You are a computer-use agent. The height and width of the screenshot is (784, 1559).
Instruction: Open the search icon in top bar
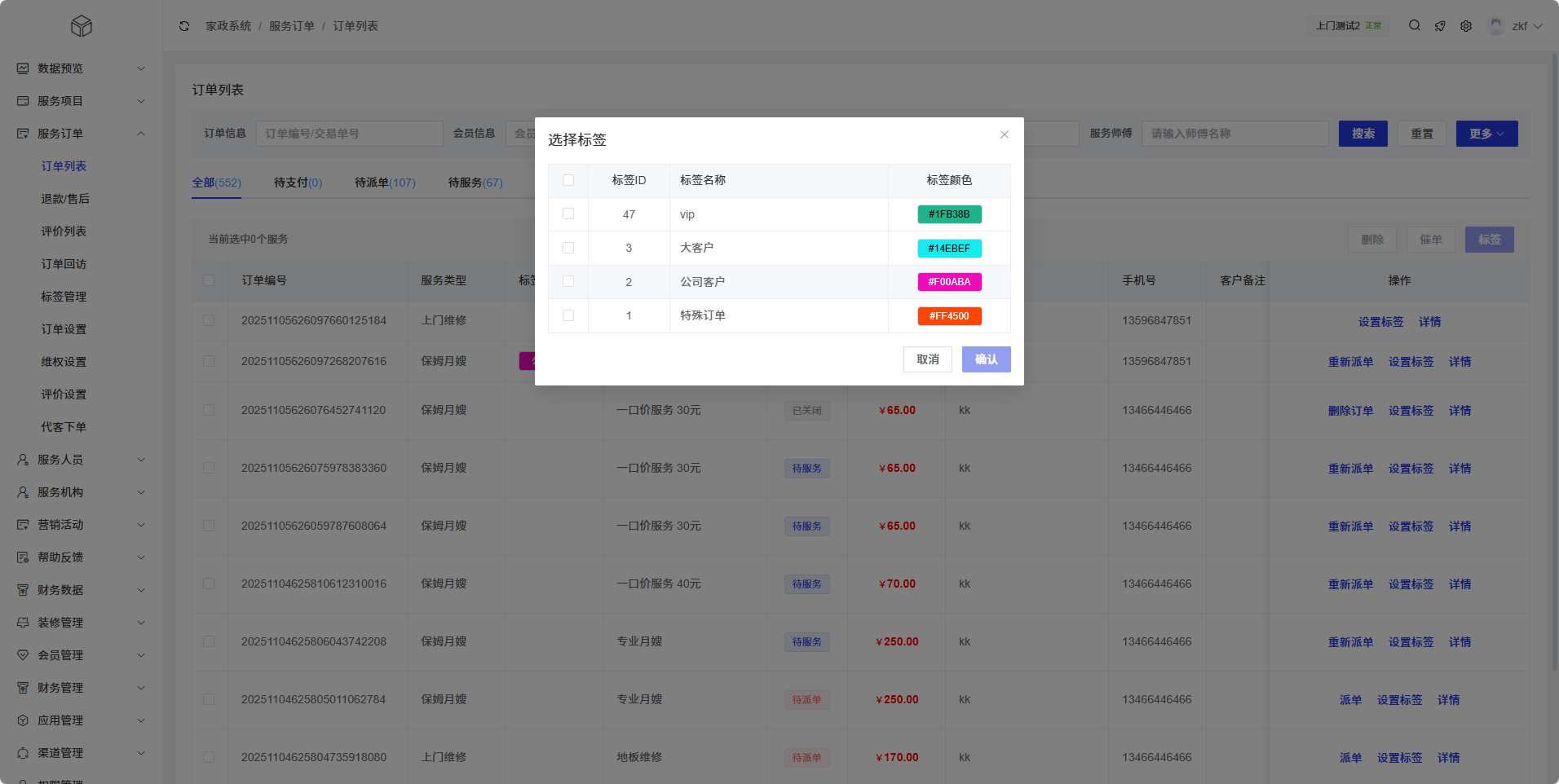point(1415,26)
